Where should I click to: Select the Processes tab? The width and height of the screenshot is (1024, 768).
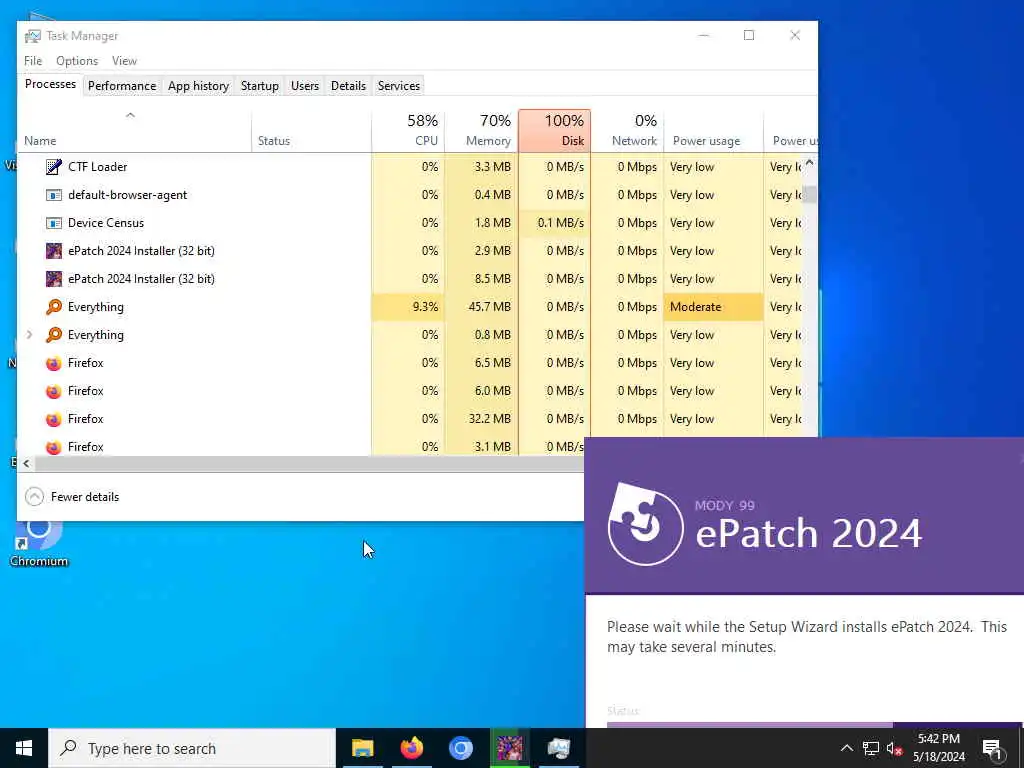pos(50,84)
